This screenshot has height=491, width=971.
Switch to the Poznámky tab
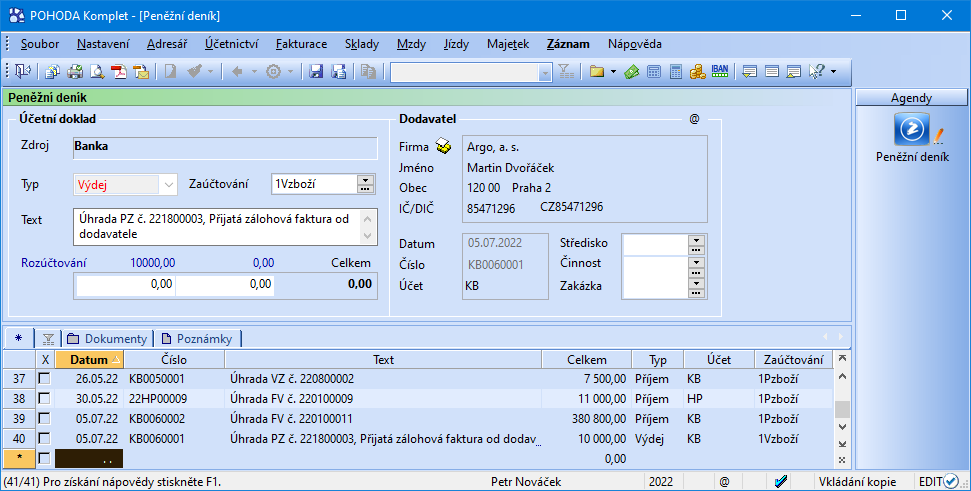coord(196,339)
